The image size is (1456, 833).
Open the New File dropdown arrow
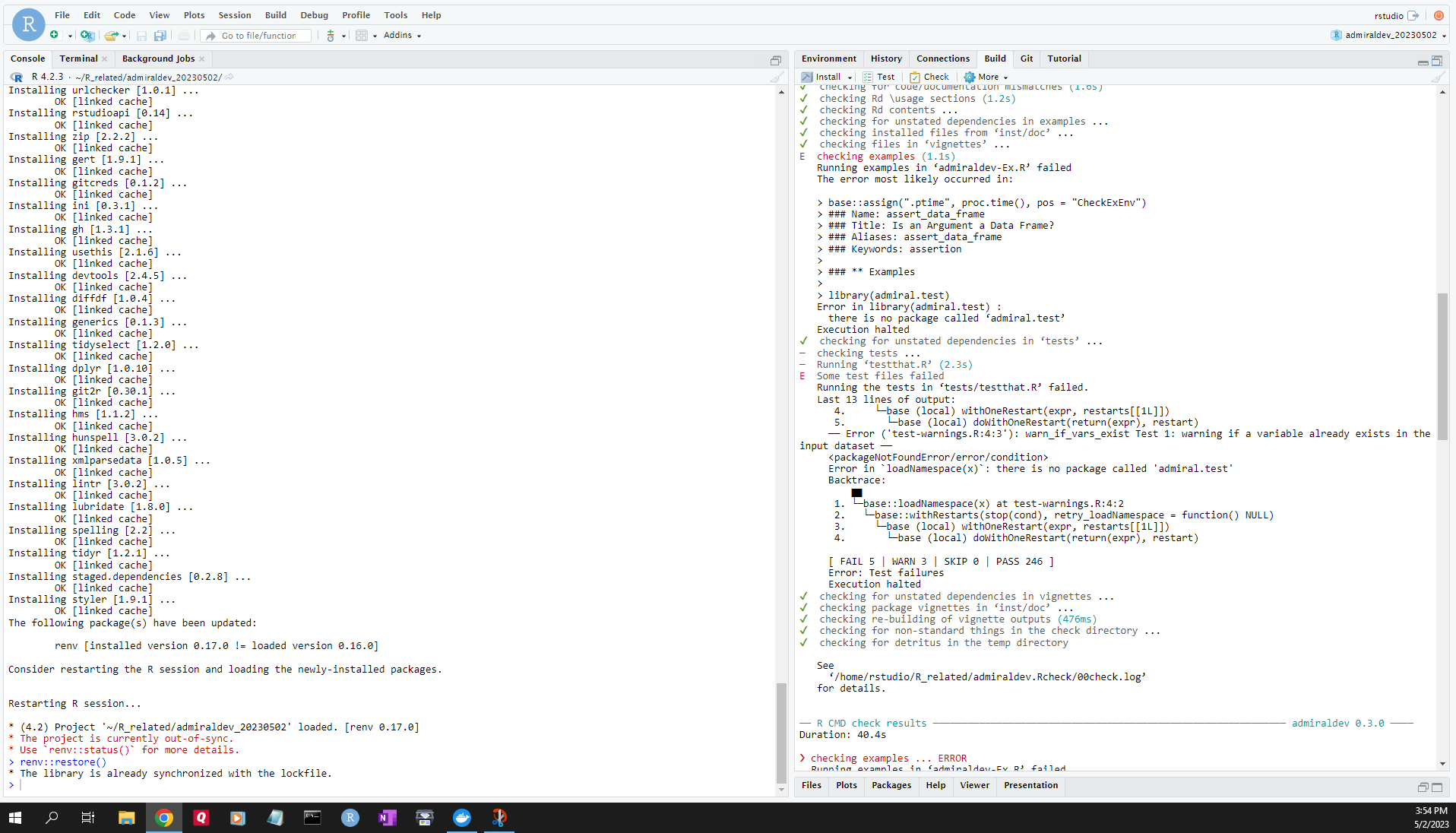[70, 36]
